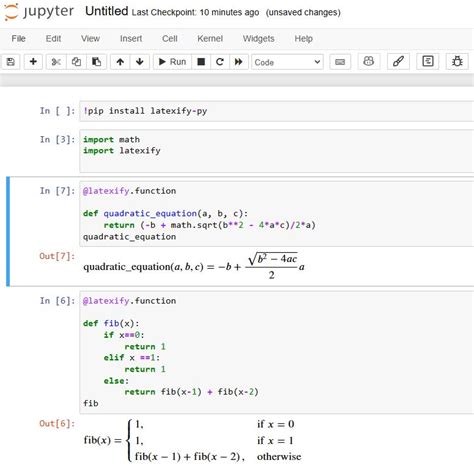474x474 pixels.
Task: Restart and run all cells fast-forward icon
Action: (x=238, y=62)
